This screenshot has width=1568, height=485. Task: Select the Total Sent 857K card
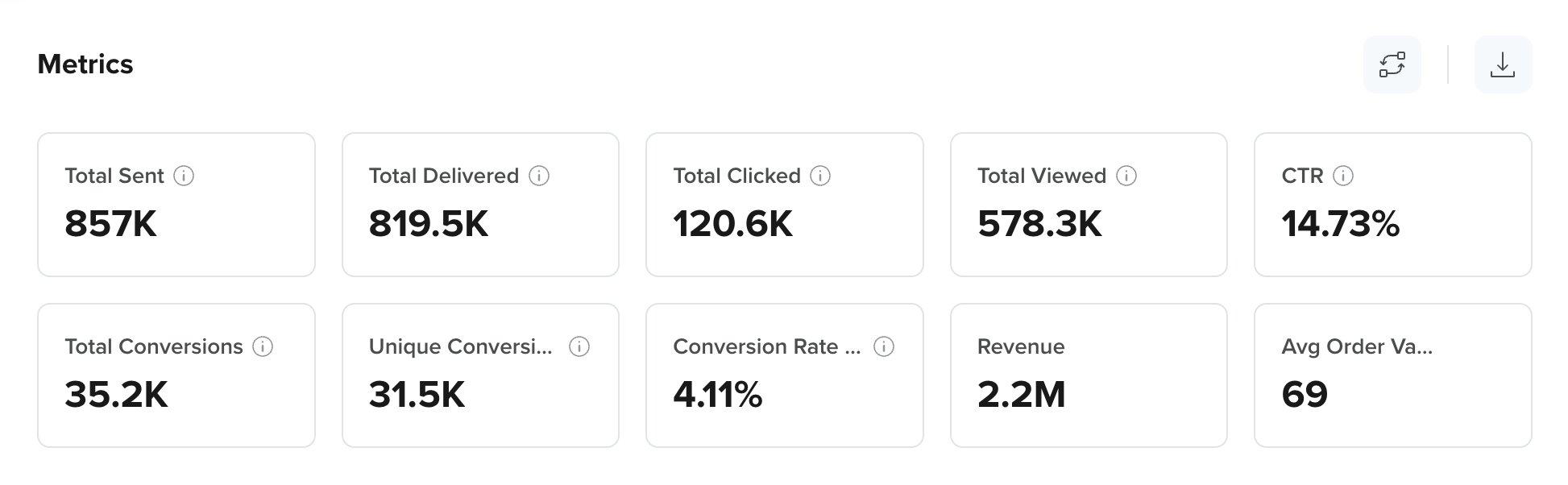pyautogui.click(x=176, y=205)
